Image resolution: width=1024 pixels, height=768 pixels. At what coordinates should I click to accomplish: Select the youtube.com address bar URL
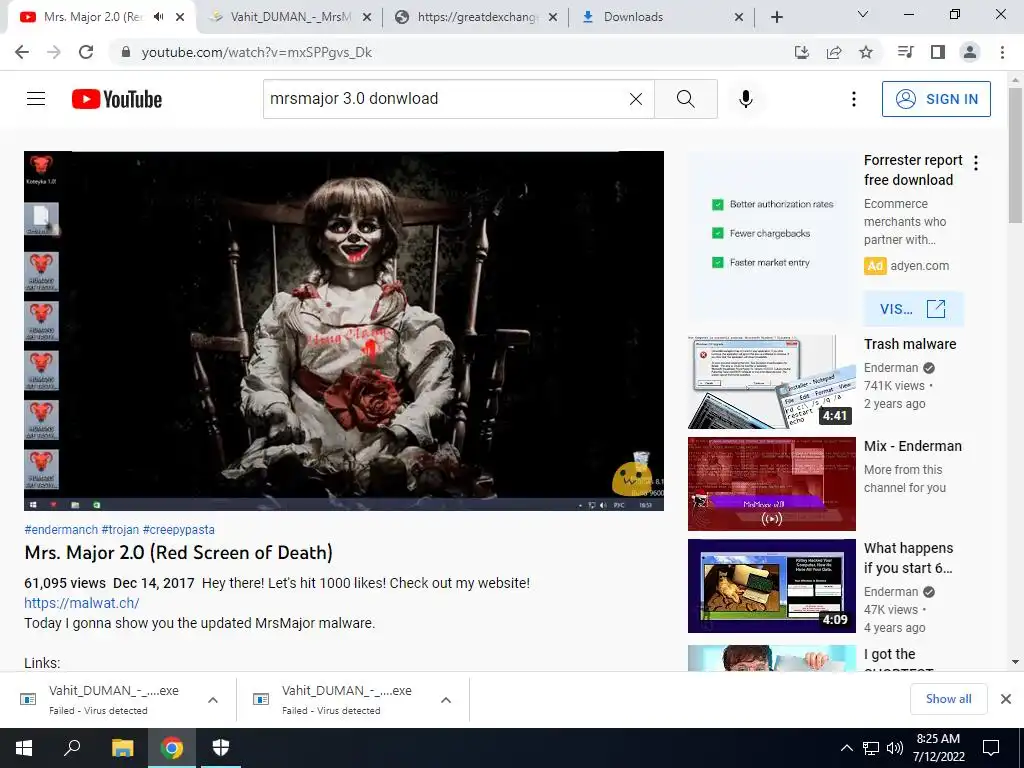257,52
